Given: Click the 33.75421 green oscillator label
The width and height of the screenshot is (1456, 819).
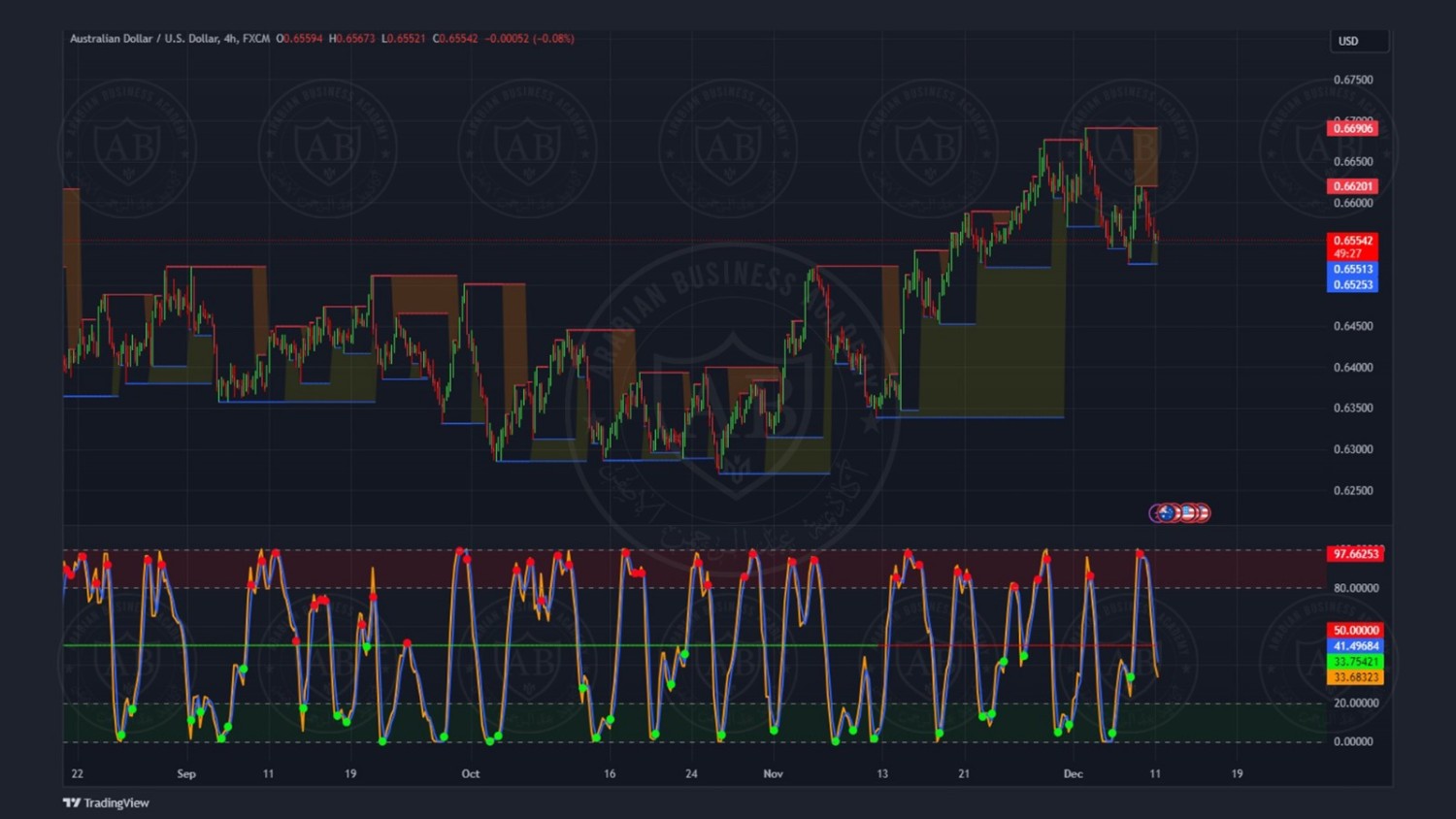Looking at the screenshot, I should point(1355,662).
